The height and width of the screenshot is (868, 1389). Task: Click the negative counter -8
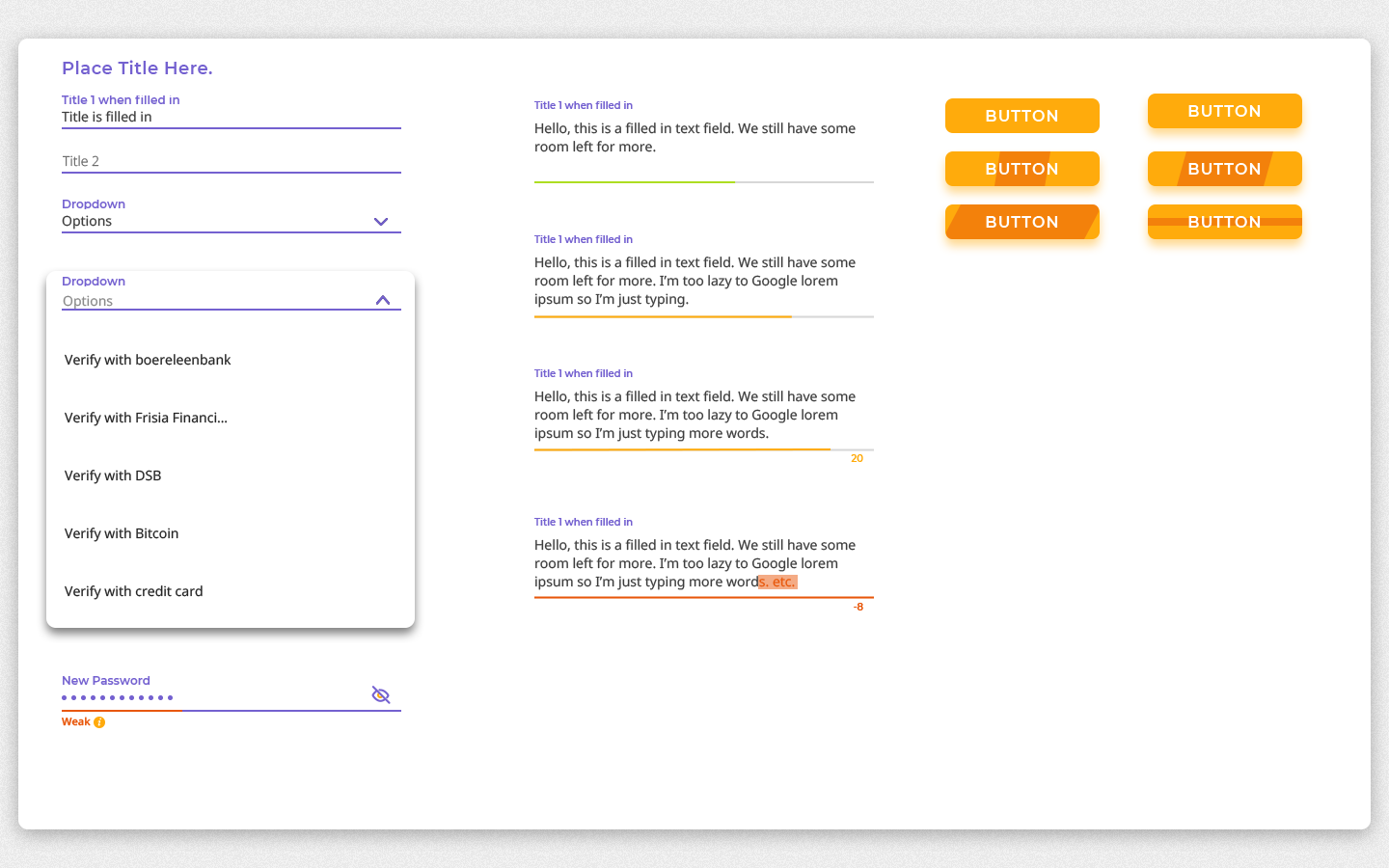click(858, 608)
